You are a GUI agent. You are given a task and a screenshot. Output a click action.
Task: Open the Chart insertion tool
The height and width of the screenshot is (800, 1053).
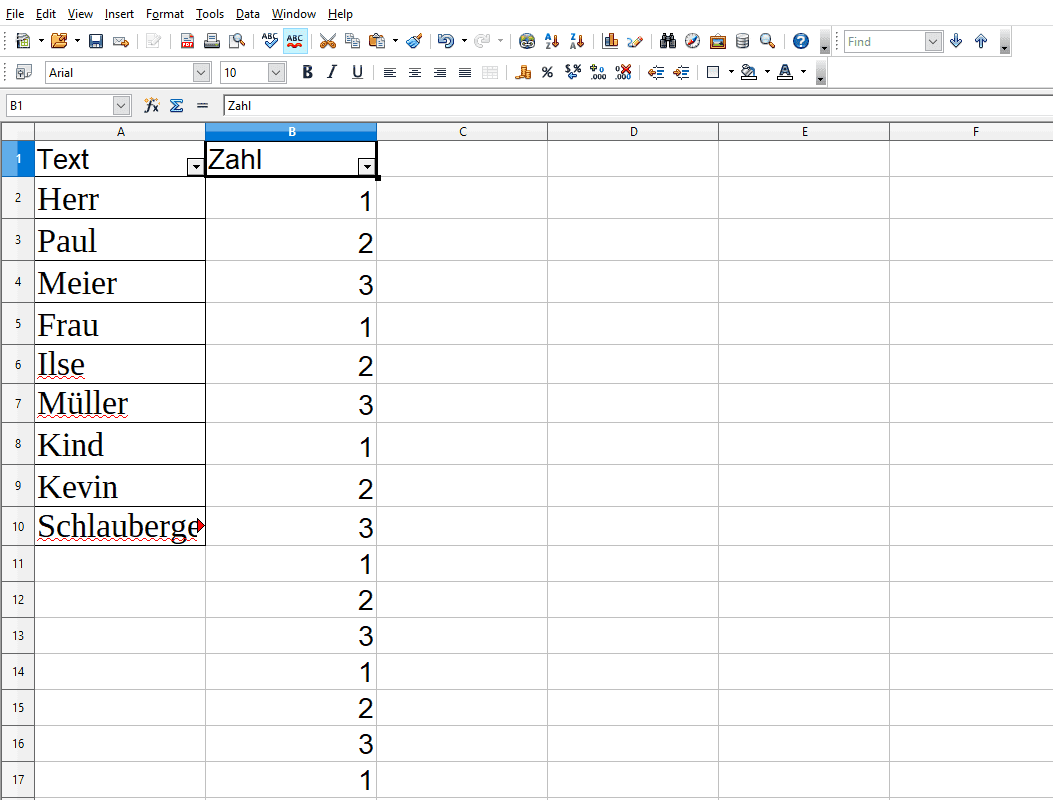tap(610, 41)
